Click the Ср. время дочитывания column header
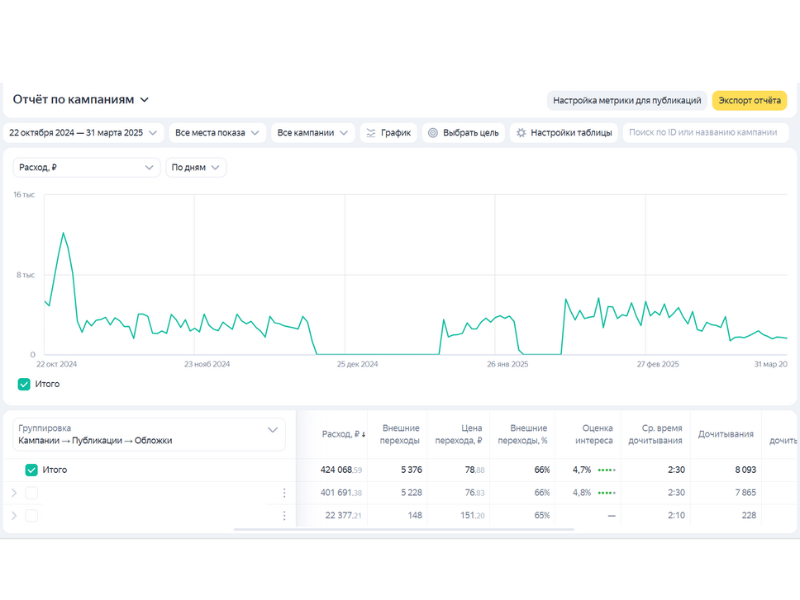Viewport: 800px width, 600px height. (655, 434)
